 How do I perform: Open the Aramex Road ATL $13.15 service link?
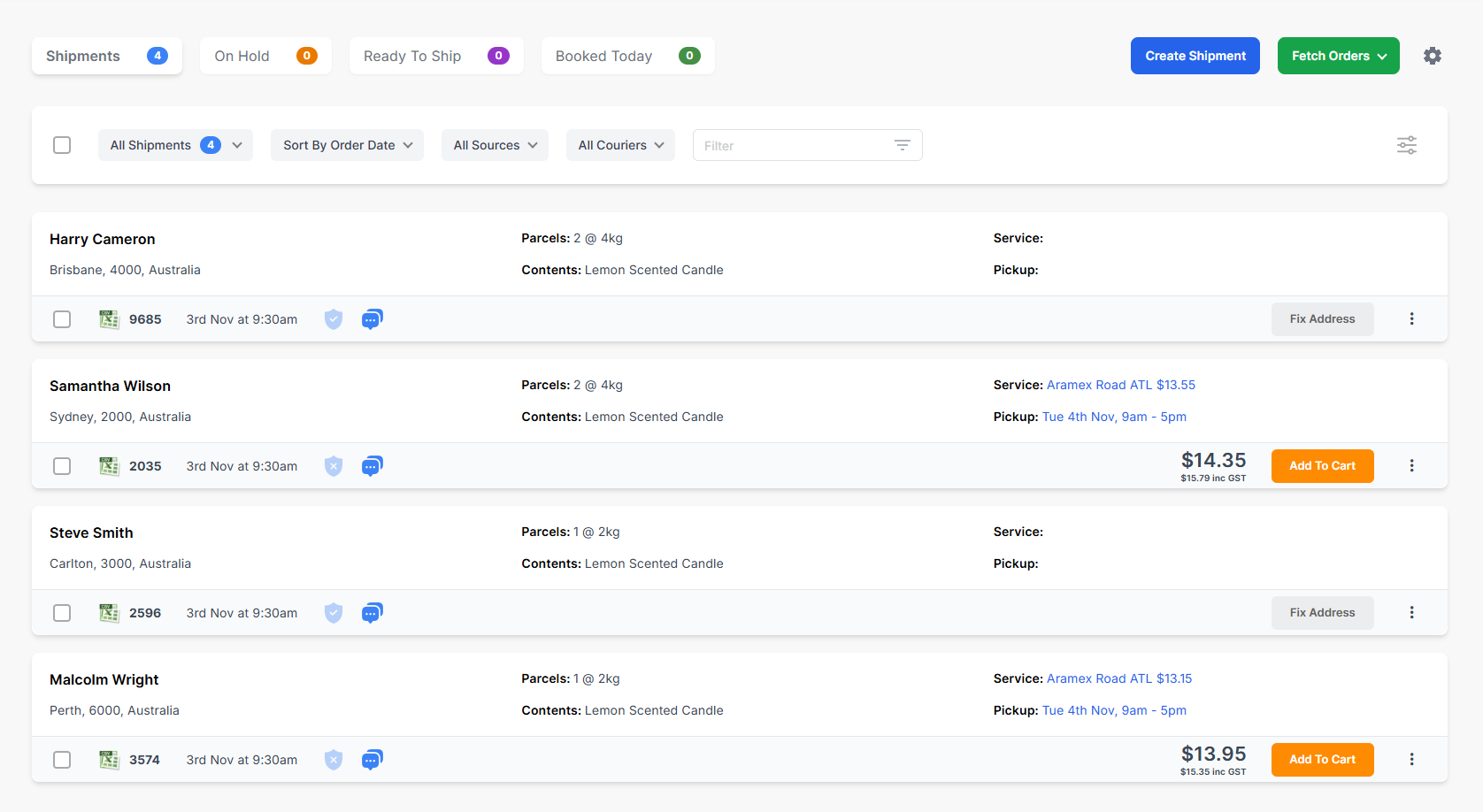pos(1118,678)
